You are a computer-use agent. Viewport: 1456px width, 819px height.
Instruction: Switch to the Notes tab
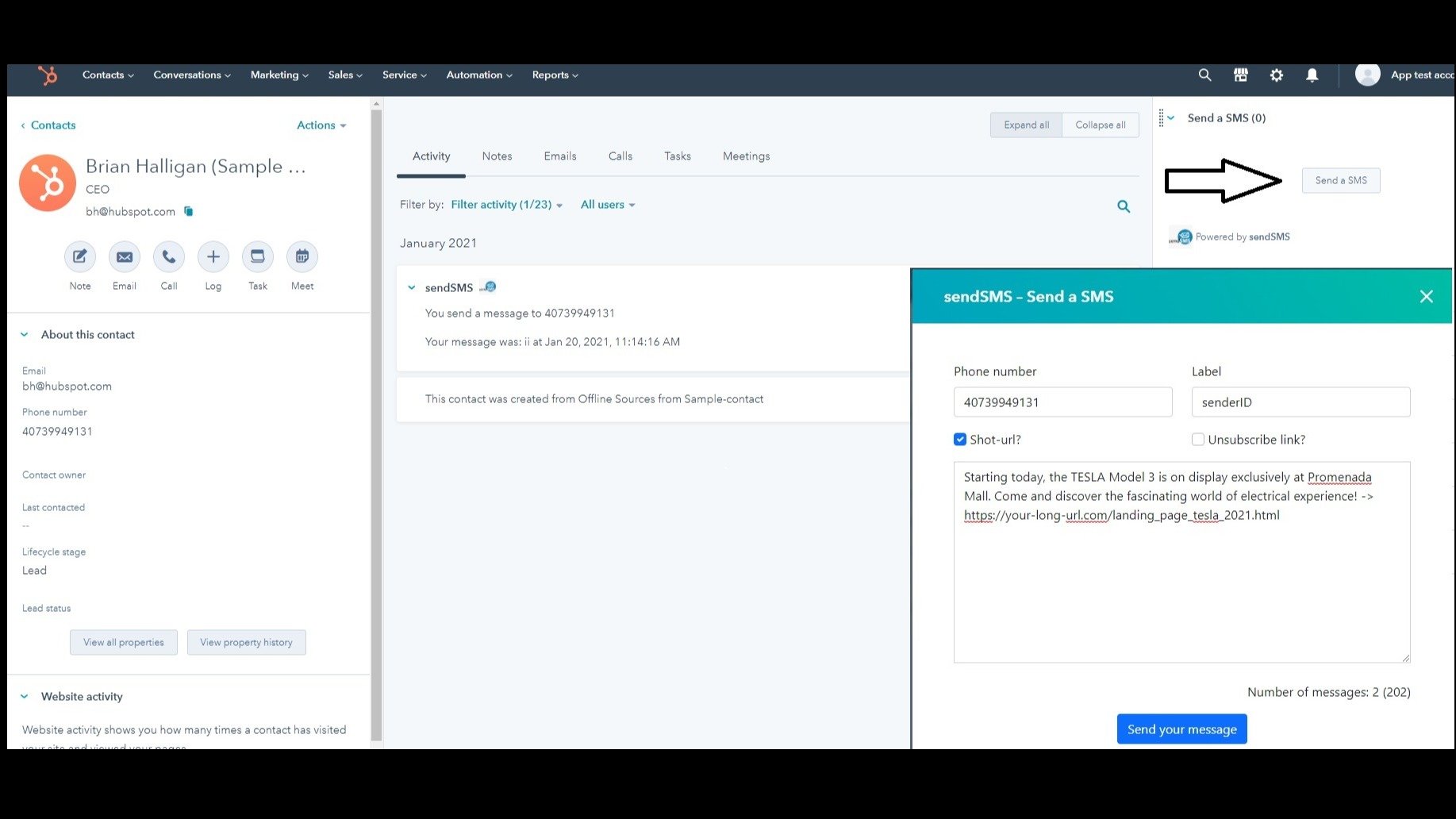point(497,156)
